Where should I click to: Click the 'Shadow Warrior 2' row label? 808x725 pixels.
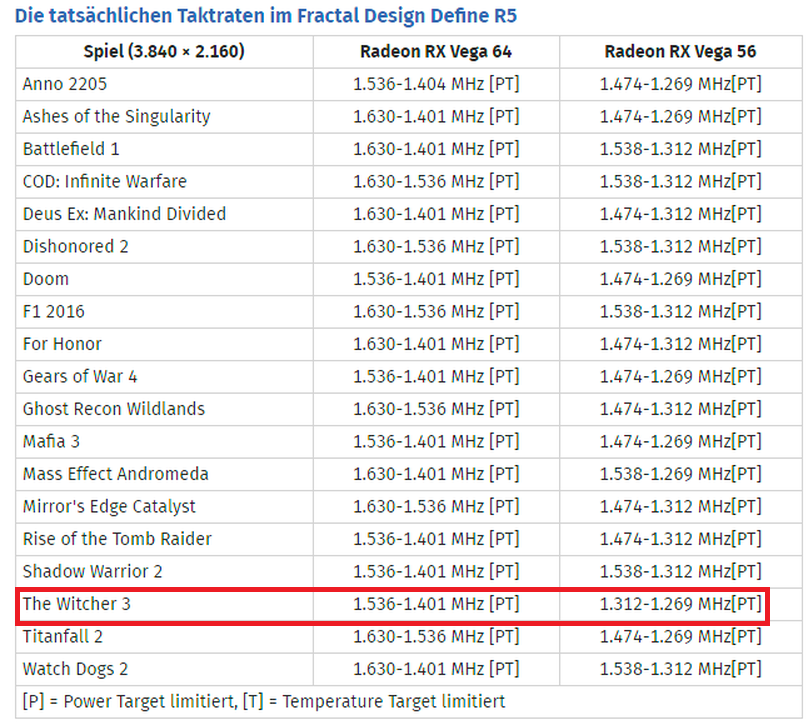[x=92, y=571]
